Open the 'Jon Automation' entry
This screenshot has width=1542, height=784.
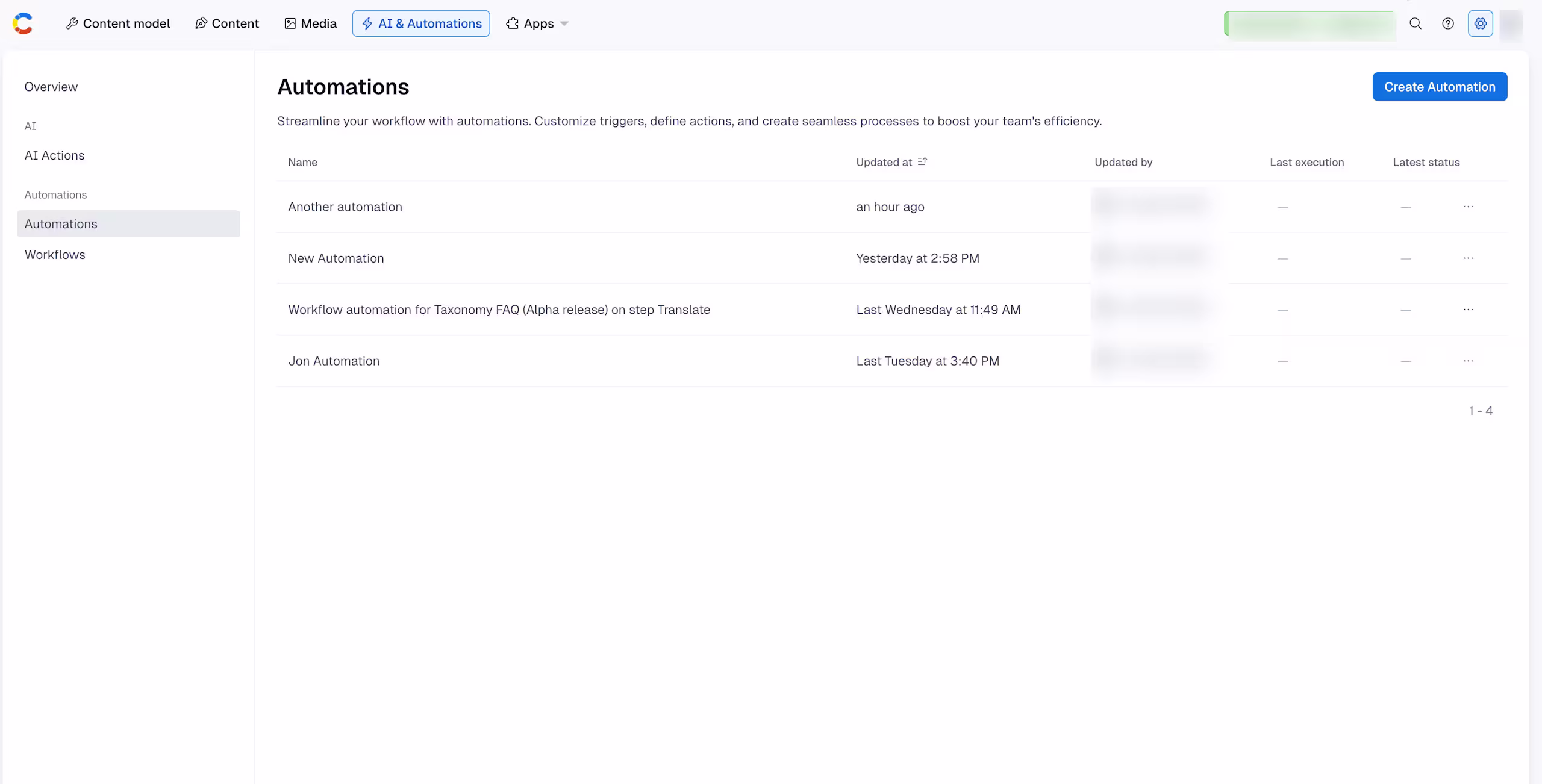(334, 361)
